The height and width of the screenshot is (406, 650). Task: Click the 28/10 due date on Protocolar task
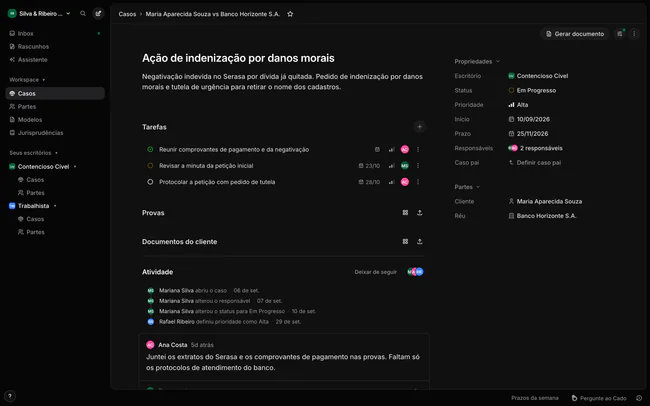(369, 182)
